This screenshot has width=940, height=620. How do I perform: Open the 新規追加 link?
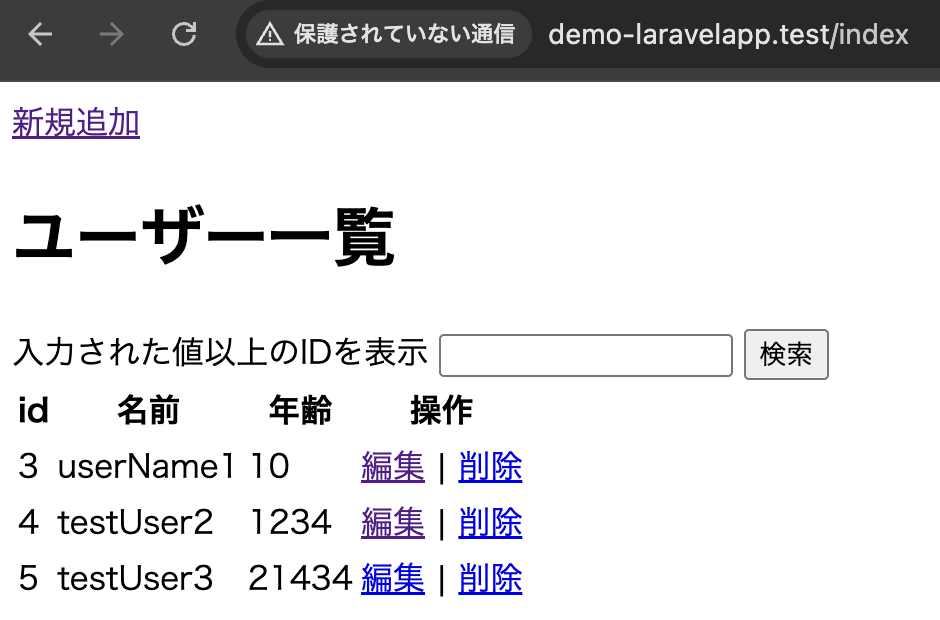click(76, 123)
